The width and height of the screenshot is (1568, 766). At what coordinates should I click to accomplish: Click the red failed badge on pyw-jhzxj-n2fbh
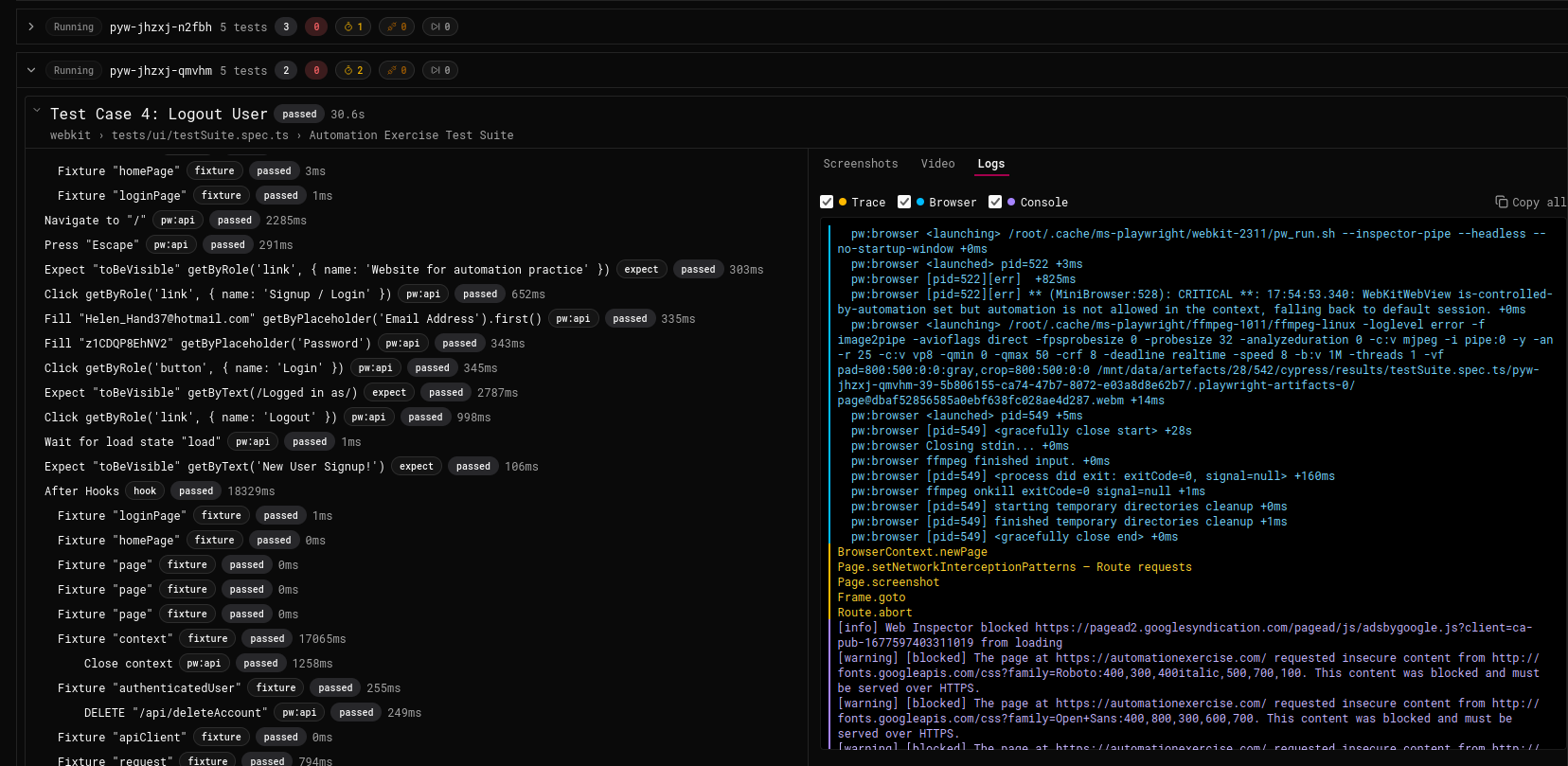pos(316,27)
